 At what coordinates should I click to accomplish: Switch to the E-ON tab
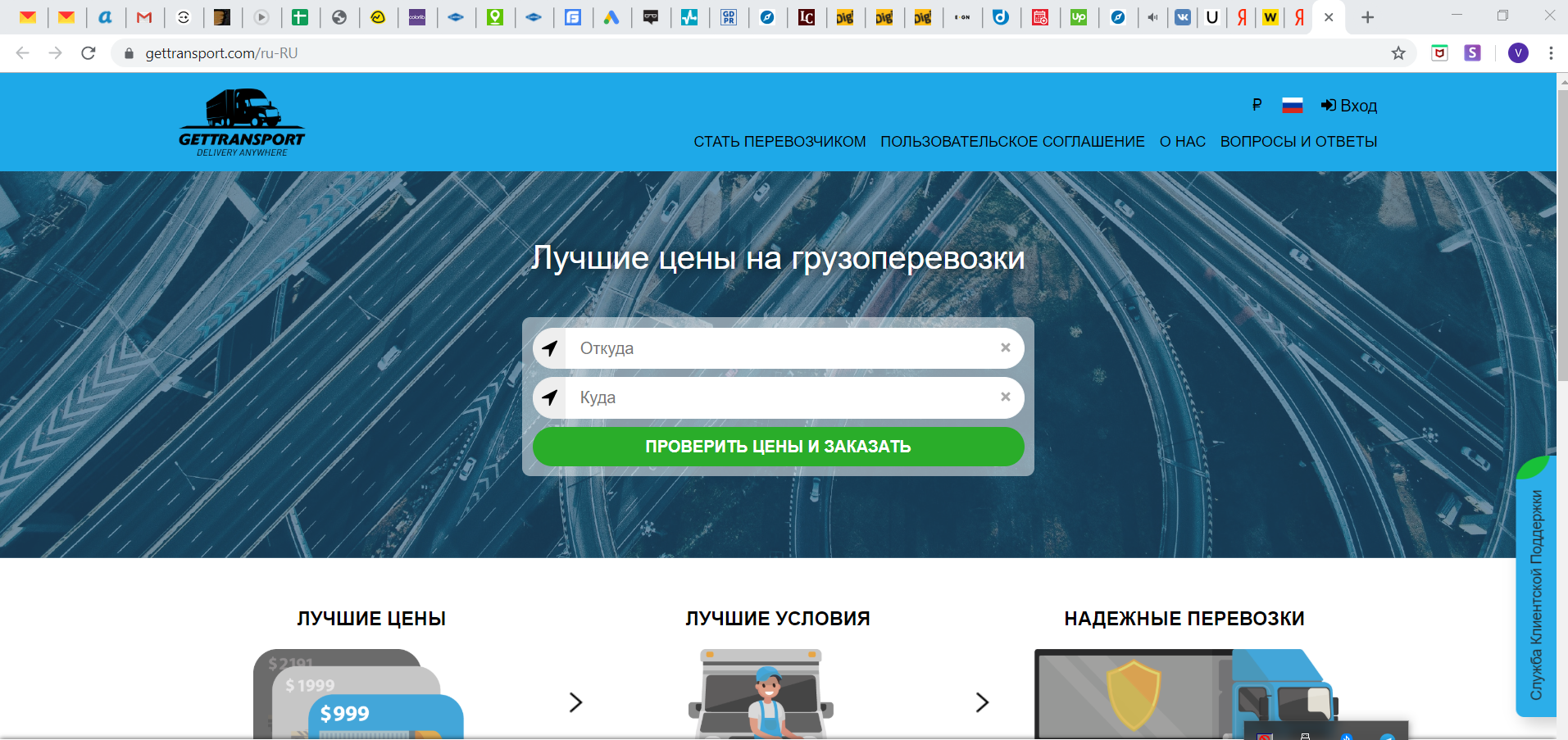pos(962,17)
